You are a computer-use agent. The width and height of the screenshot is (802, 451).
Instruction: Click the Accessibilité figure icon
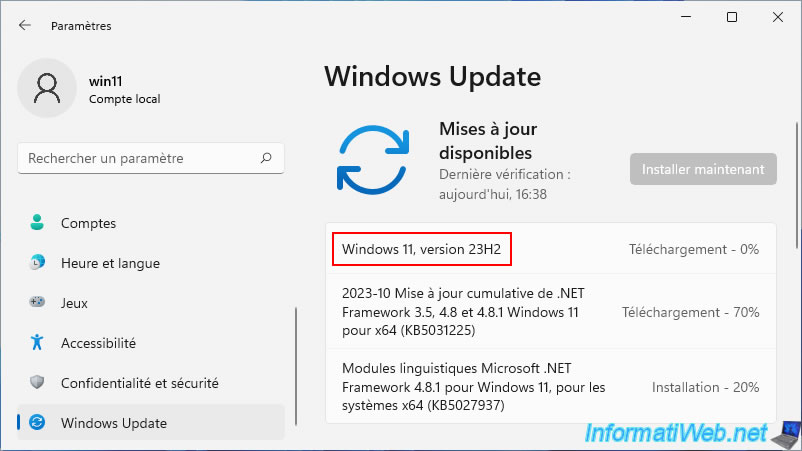coord(37,343)
